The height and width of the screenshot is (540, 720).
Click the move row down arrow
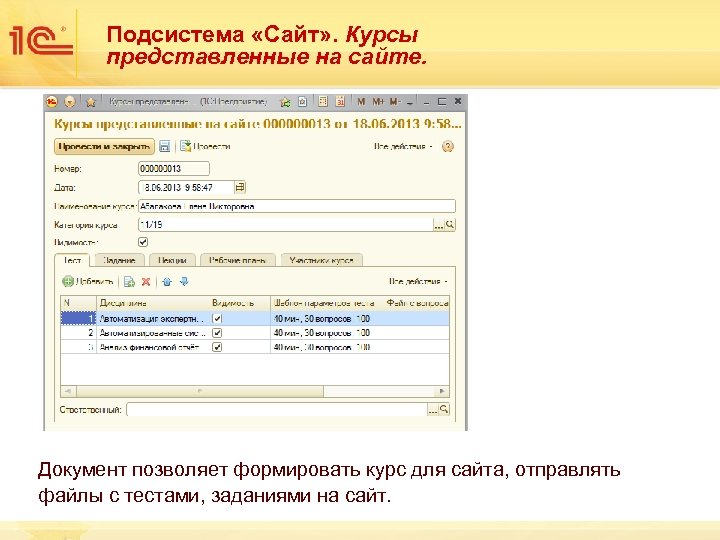click(184, 282)
